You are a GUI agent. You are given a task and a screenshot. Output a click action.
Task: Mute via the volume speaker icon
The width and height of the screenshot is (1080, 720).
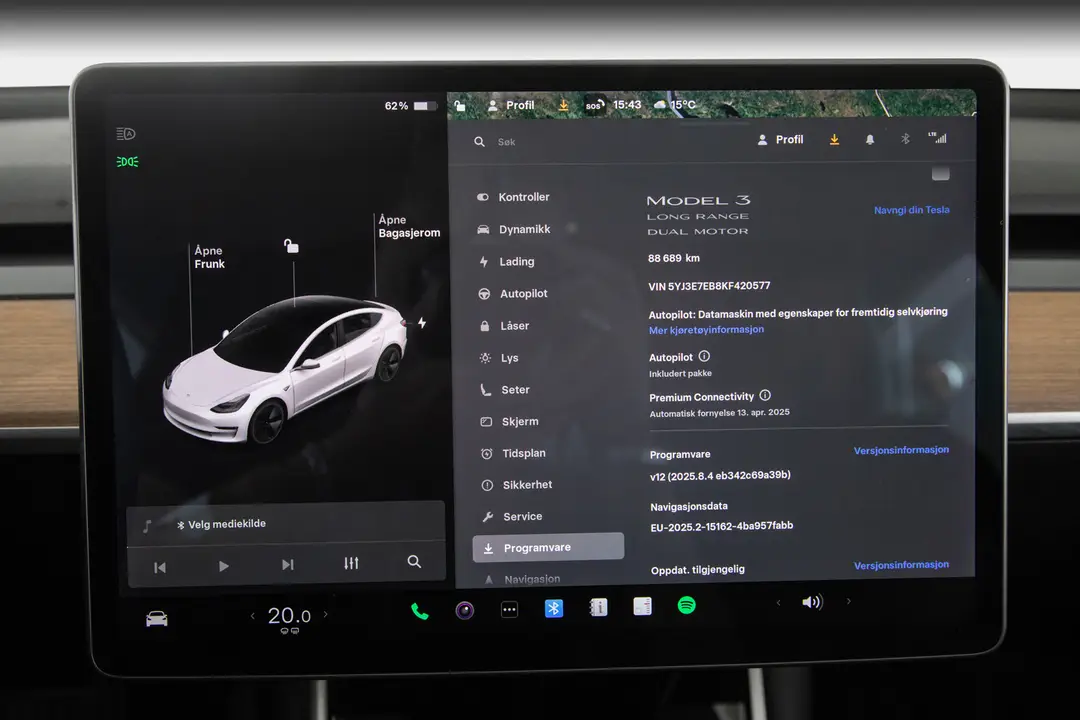pyautogui.click(x=812, y=602)
